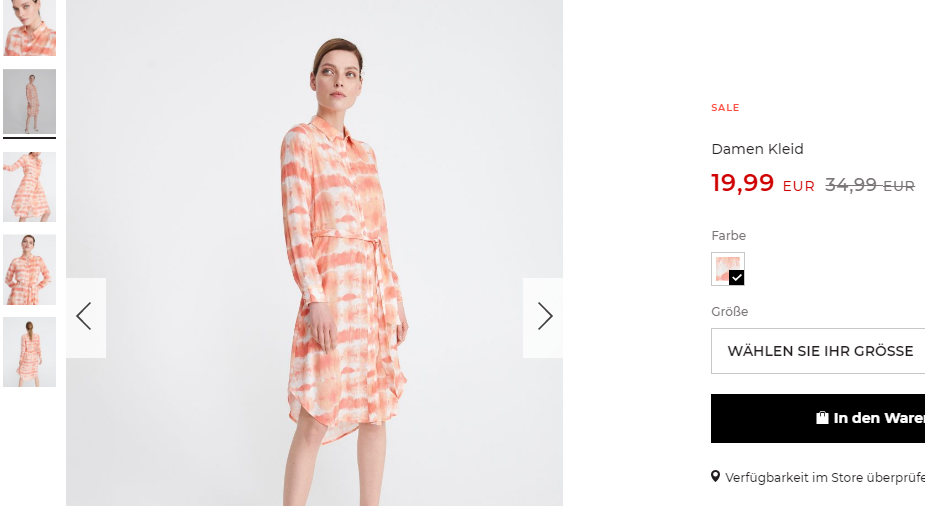The width and height of the screenshot is (925, 506).
Task: Click the crossed-out 34,99 EUR price
Action: 870,185
